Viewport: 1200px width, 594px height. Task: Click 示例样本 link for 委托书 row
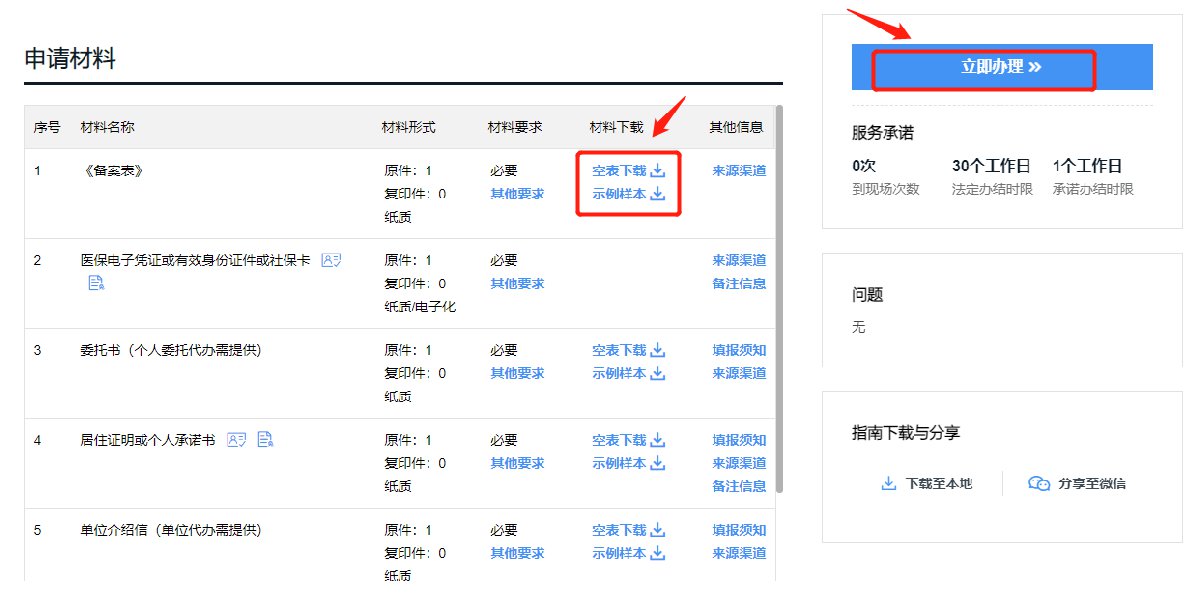pos(620,374)
